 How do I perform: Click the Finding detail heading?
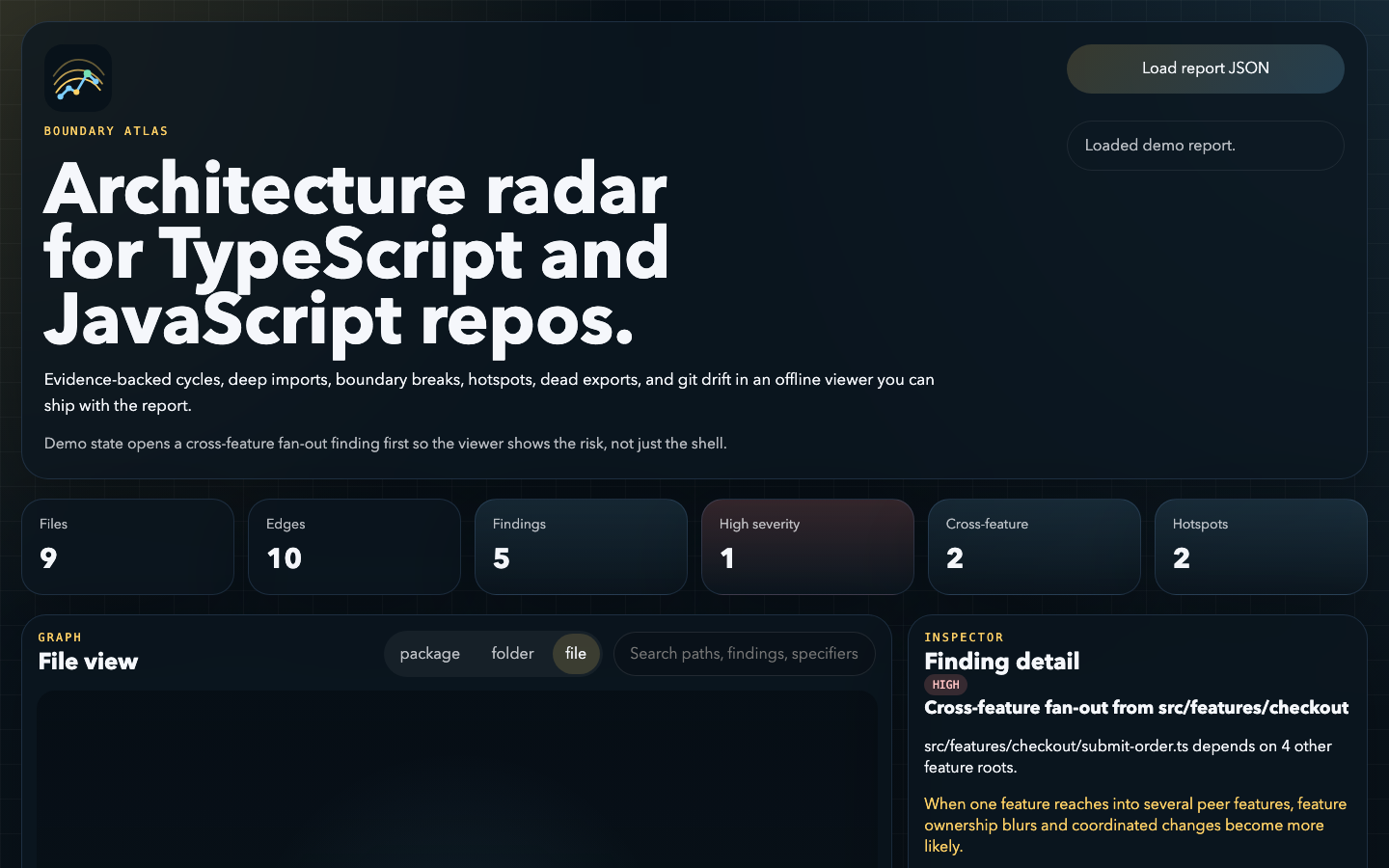point(1001,662)
